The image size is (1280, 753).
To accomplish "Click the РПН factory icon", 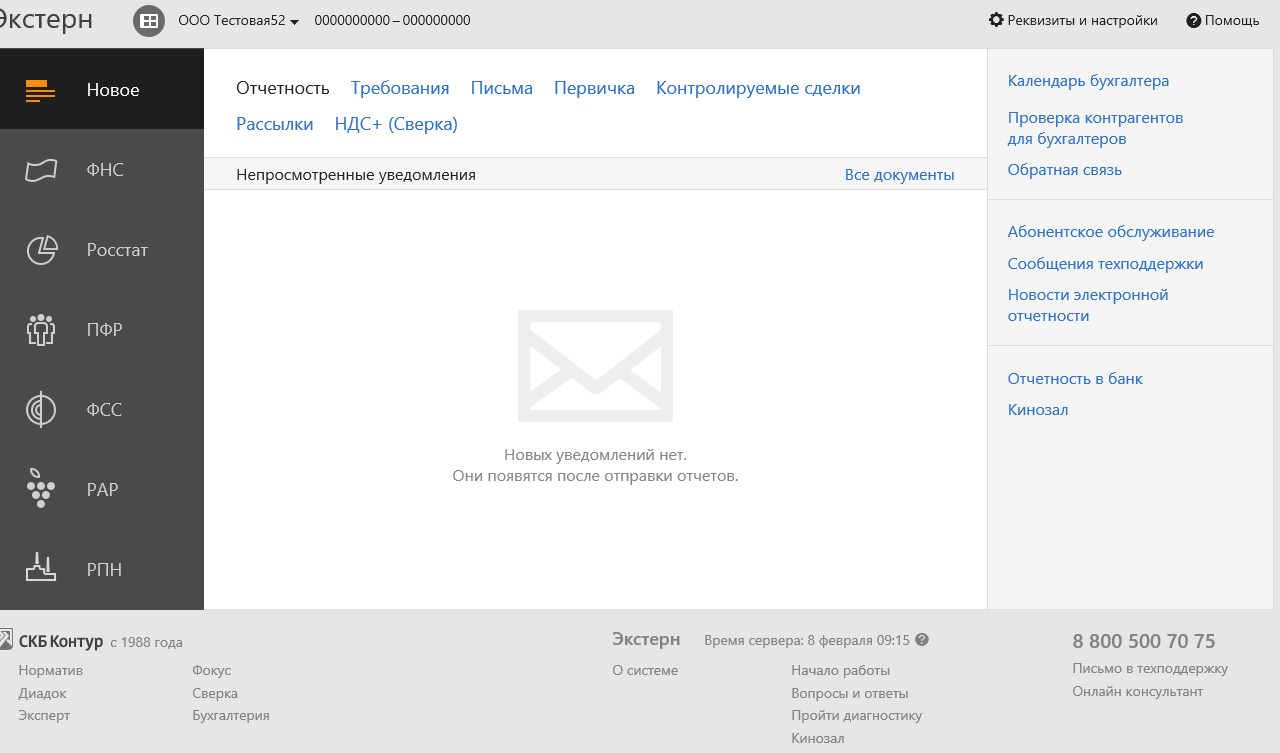I will tap(39, 568).
